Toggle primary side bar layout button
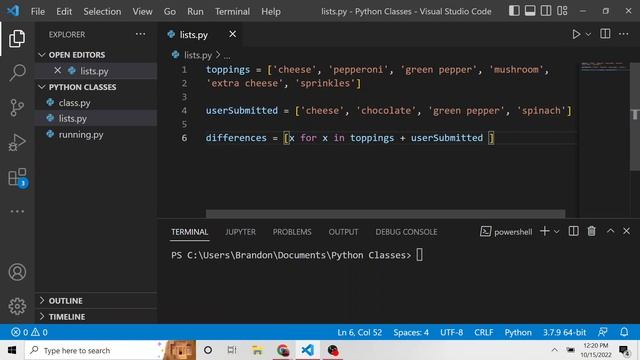This screenshot has height=360, width=640. click(x=514, y=11)
